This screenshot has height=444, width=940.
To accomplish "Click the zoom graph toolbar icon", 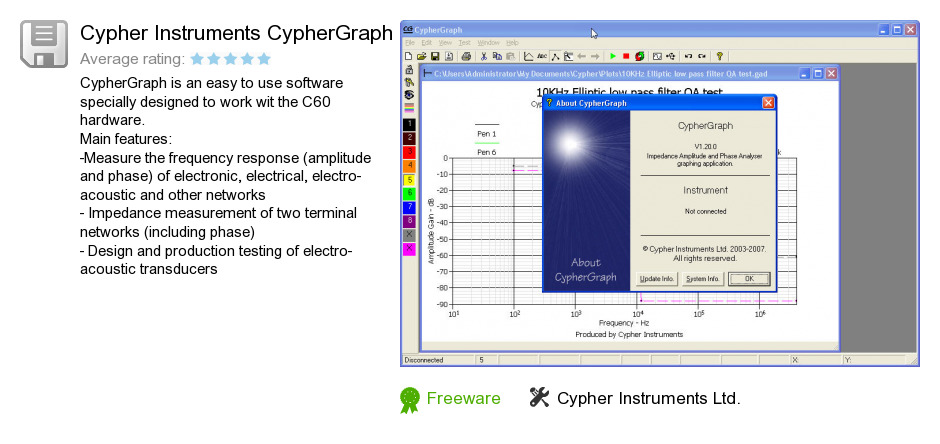I will point(568,56).
